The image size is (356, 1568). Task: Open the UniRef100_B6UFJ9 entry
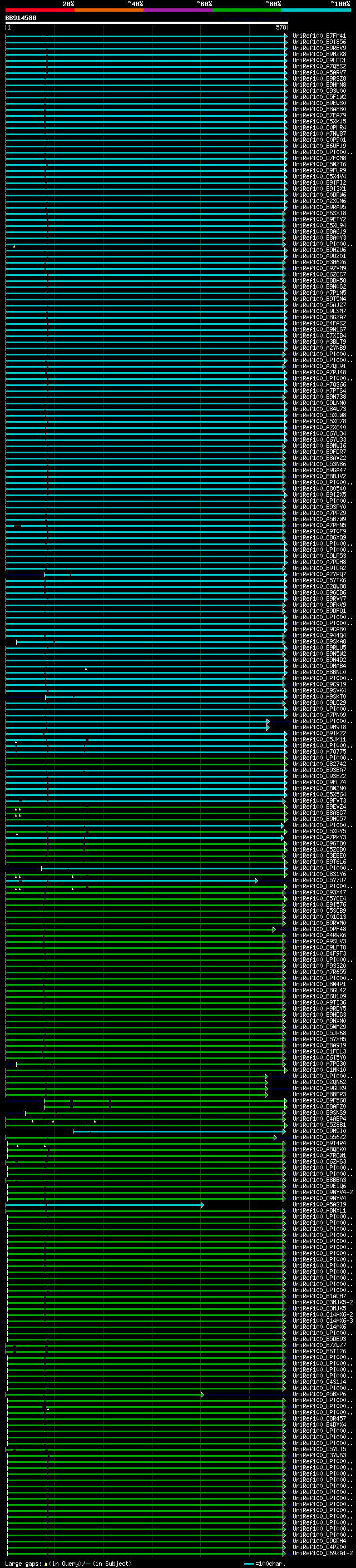pyautogui.click(x=319, y=146)
